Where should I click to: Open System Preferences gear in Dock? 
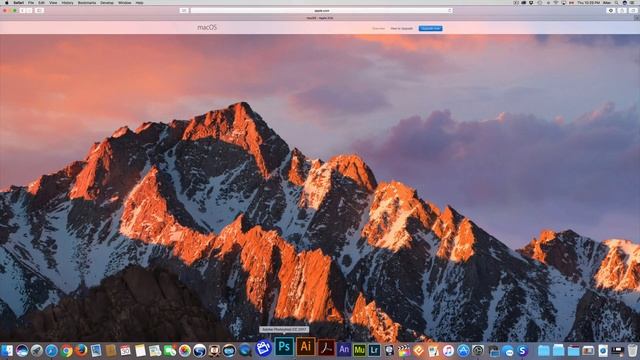478,351
